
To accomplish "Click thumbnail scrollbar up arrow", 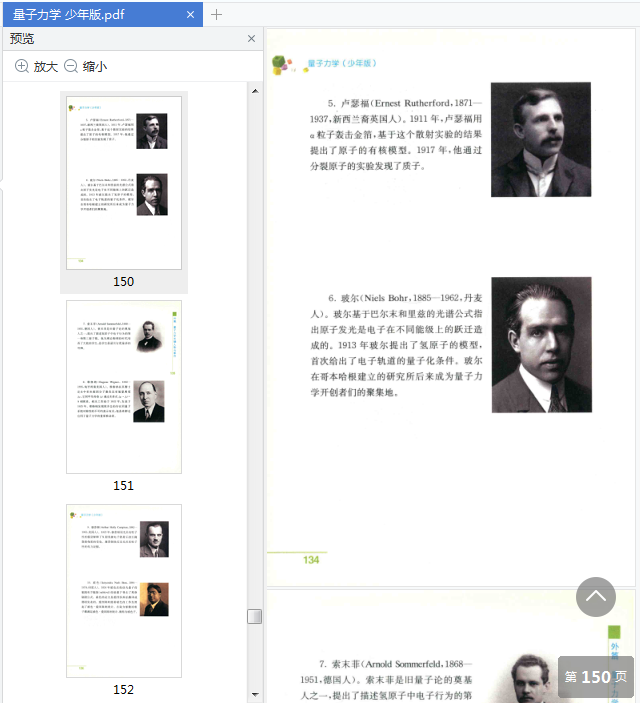I will pyautogui.click(x=255, y=91).
